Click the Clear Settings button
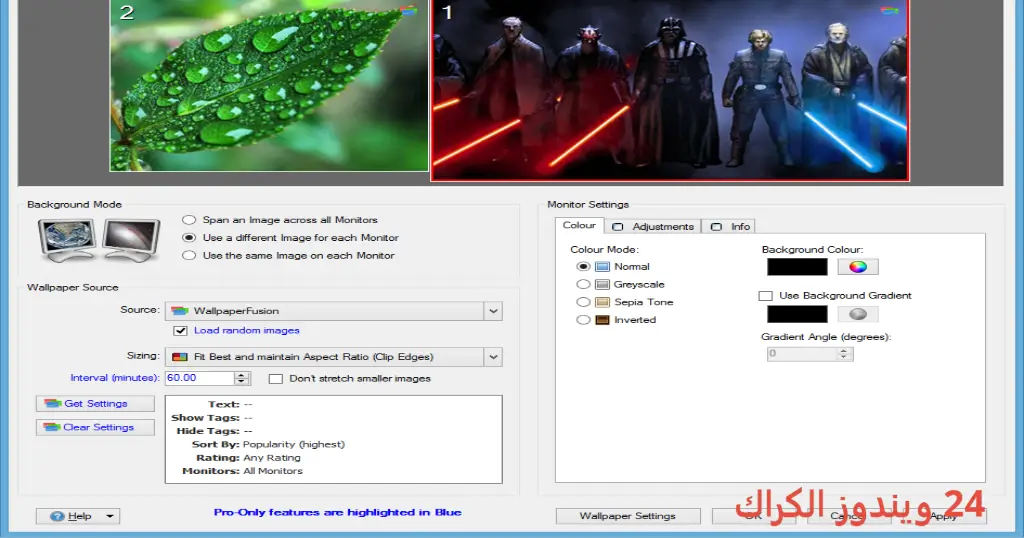1024x538 pixels. [95, 427]
